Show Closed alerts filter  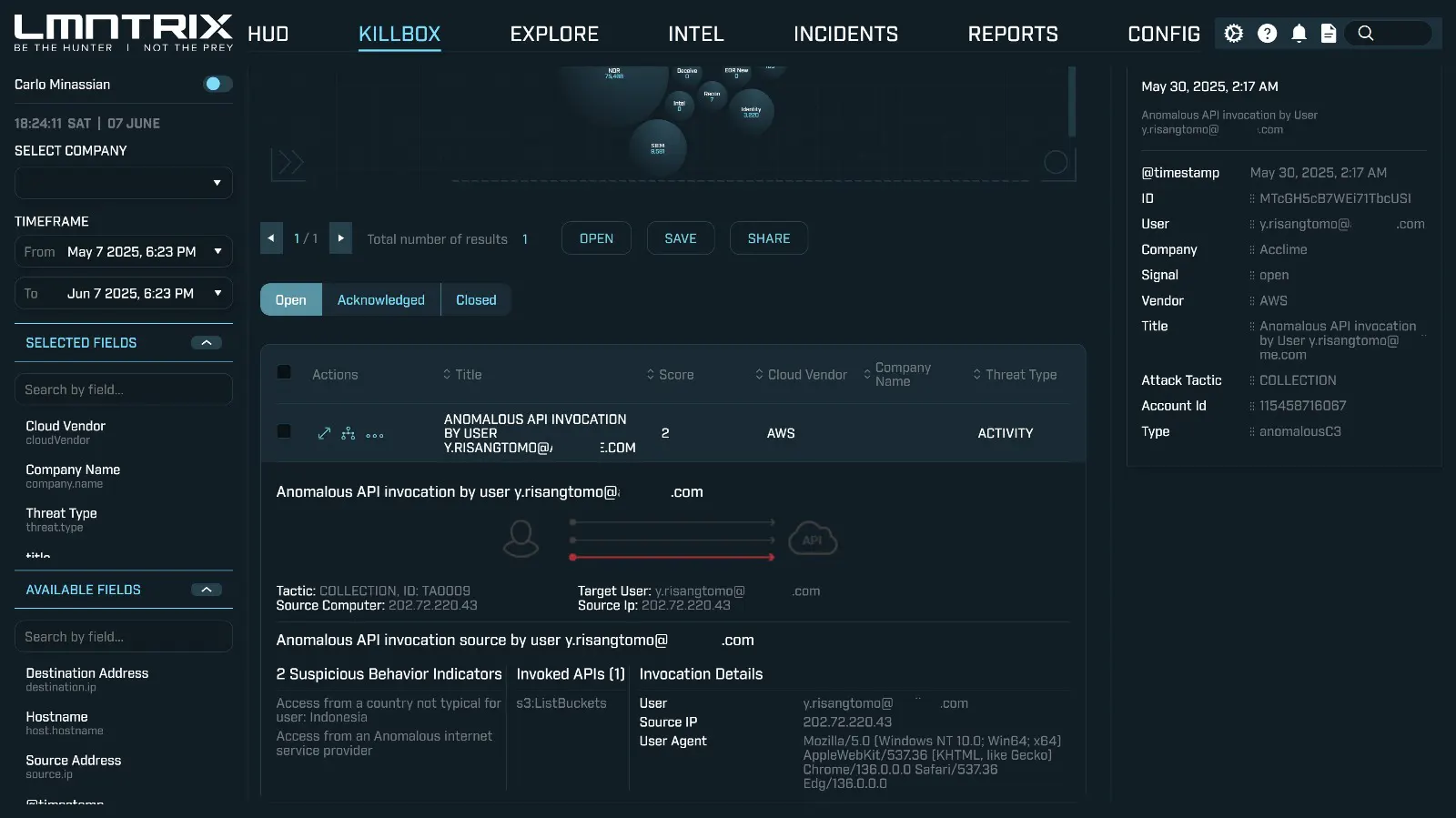coord(476,300)
